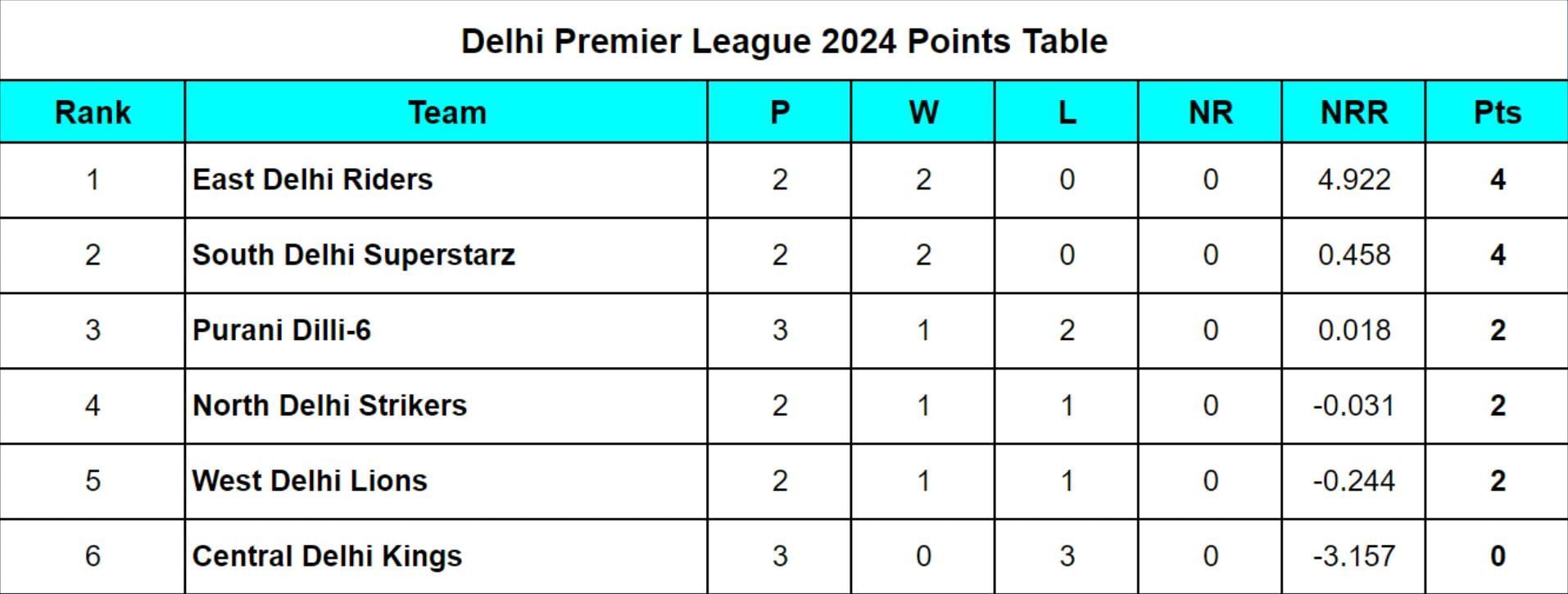1568x594 pixels.
Task: Click the Rank column header
Action: tap(93, 112)
